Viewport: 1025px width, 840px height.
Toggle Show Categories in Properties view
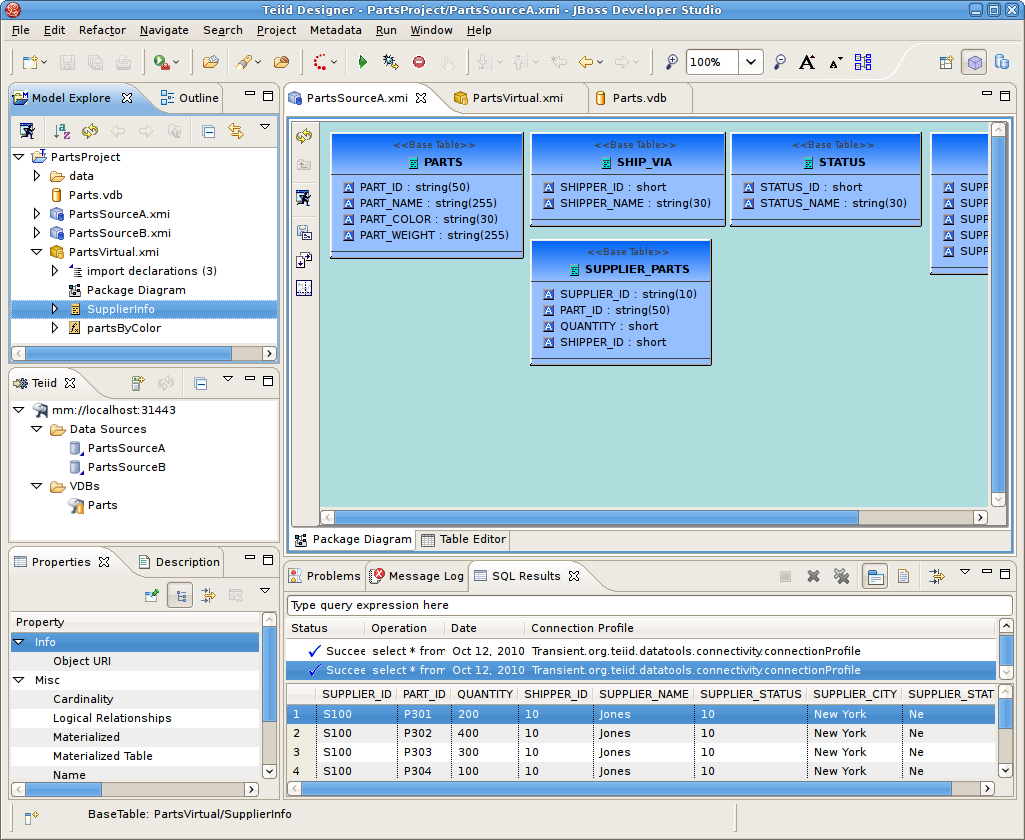(180, 596)
